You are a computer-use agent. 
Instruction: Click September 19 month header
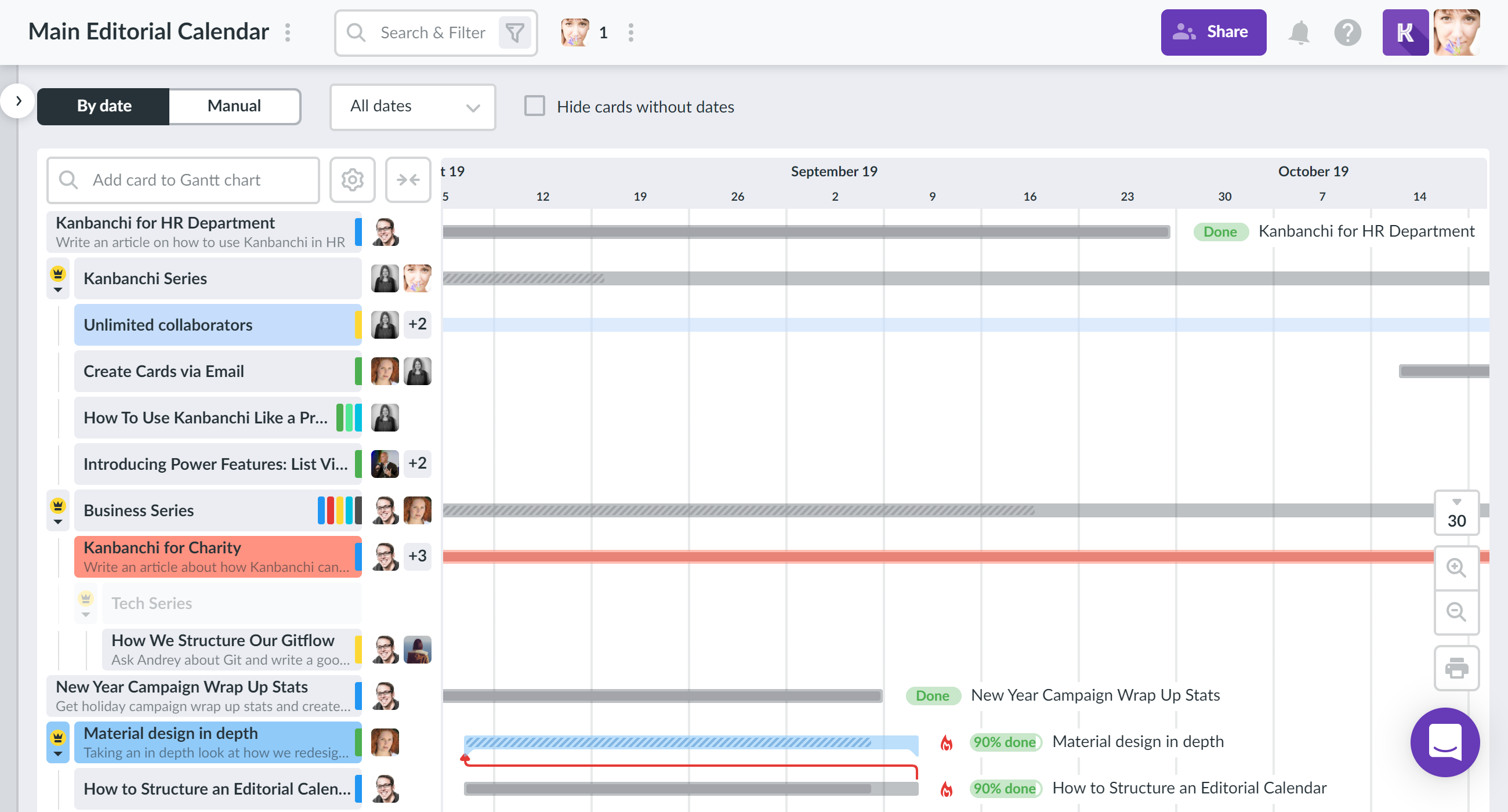[833, 172]
